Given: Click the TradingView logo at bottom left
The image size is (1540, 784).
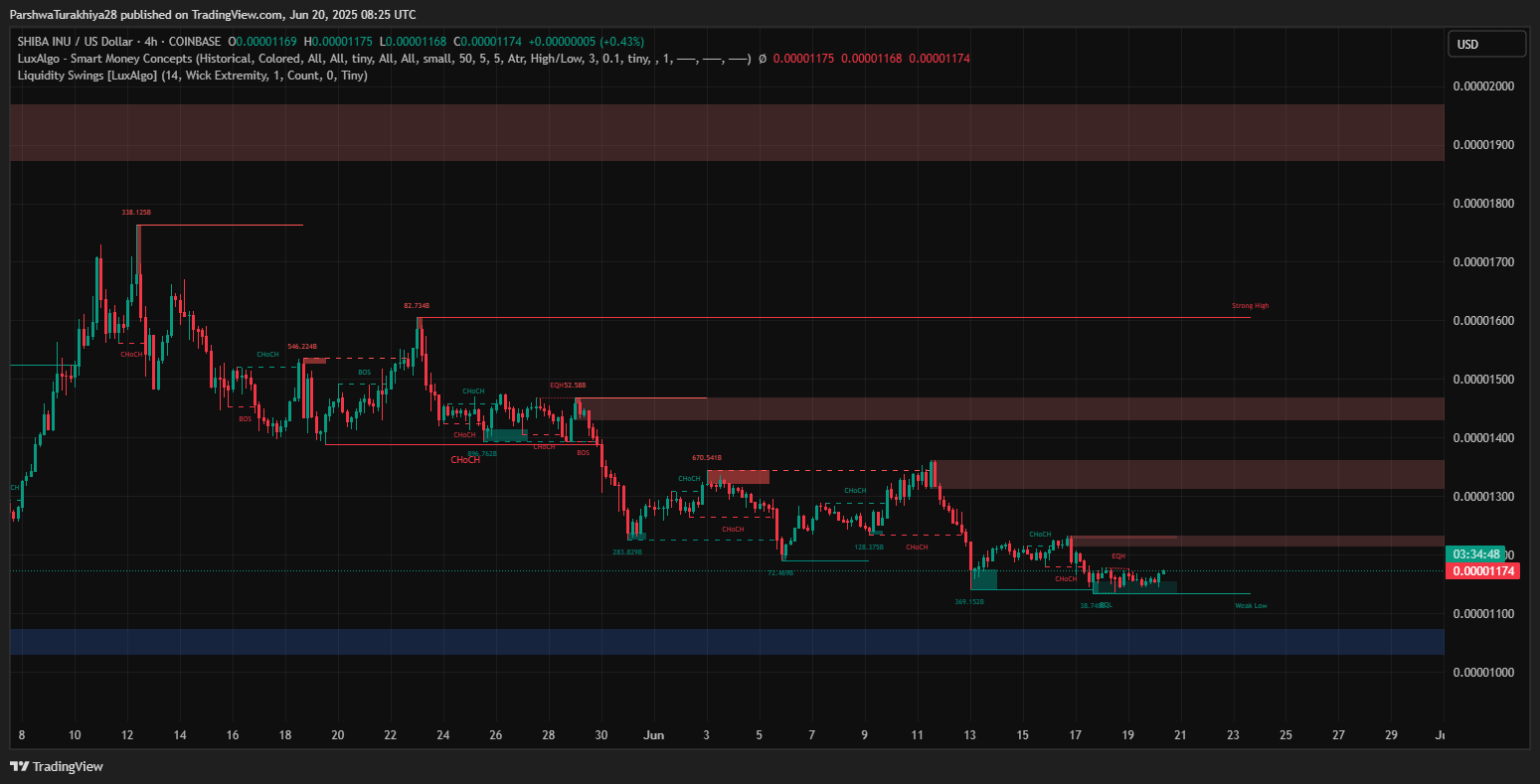Looking at the screenshot, I should coord(57,766).
